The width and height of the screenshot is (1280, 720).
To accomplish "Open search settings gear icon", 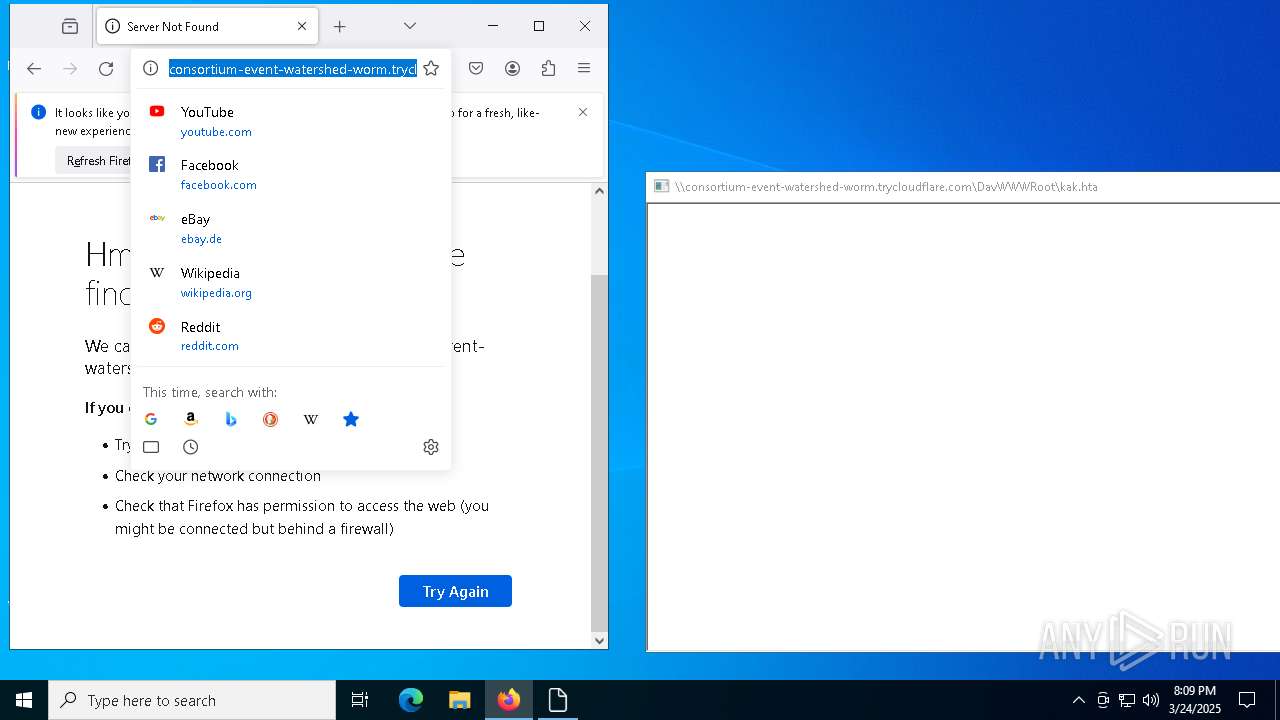I will (431, 447).
